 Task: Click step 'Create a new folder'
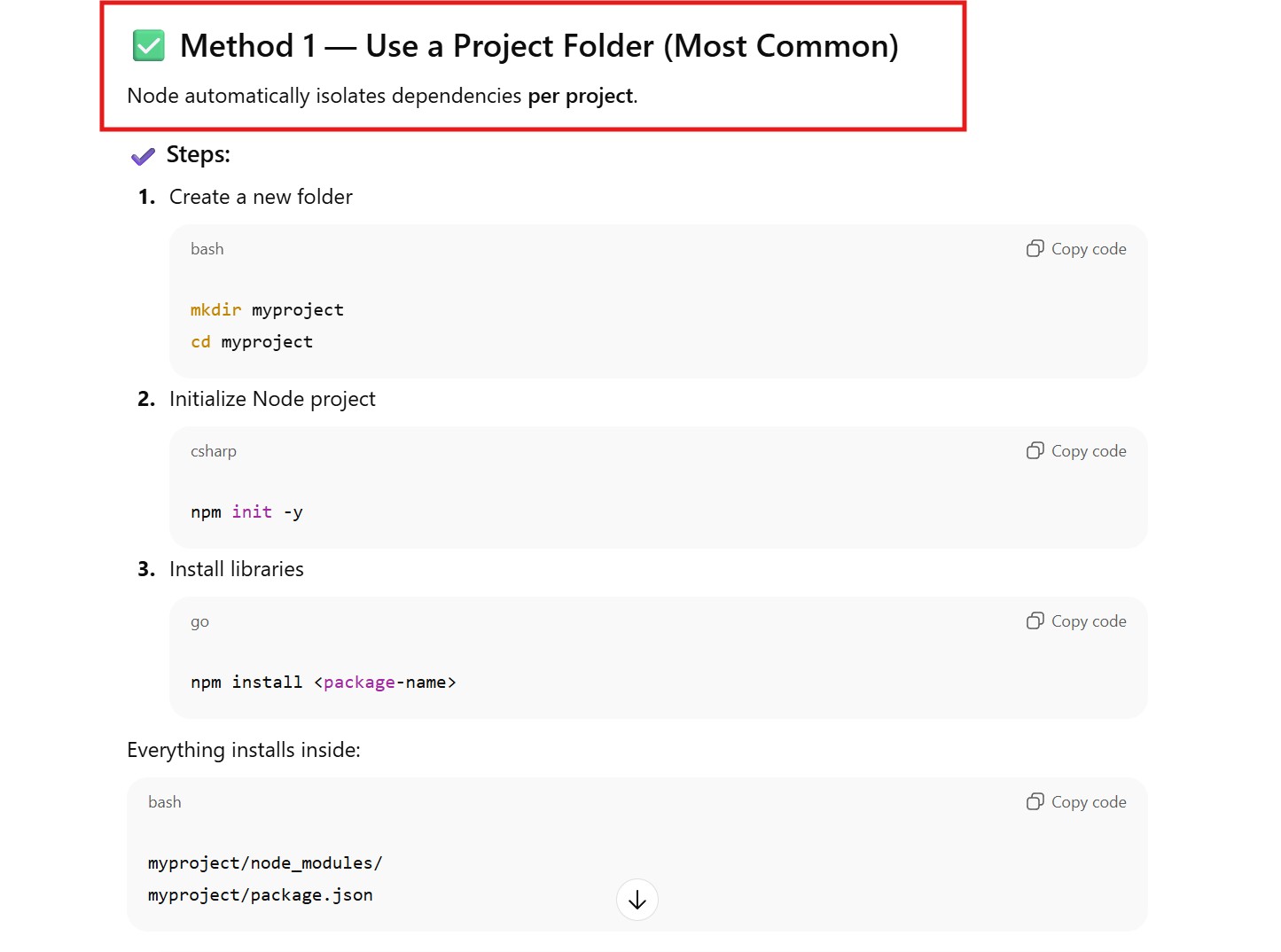pos(261,197)
